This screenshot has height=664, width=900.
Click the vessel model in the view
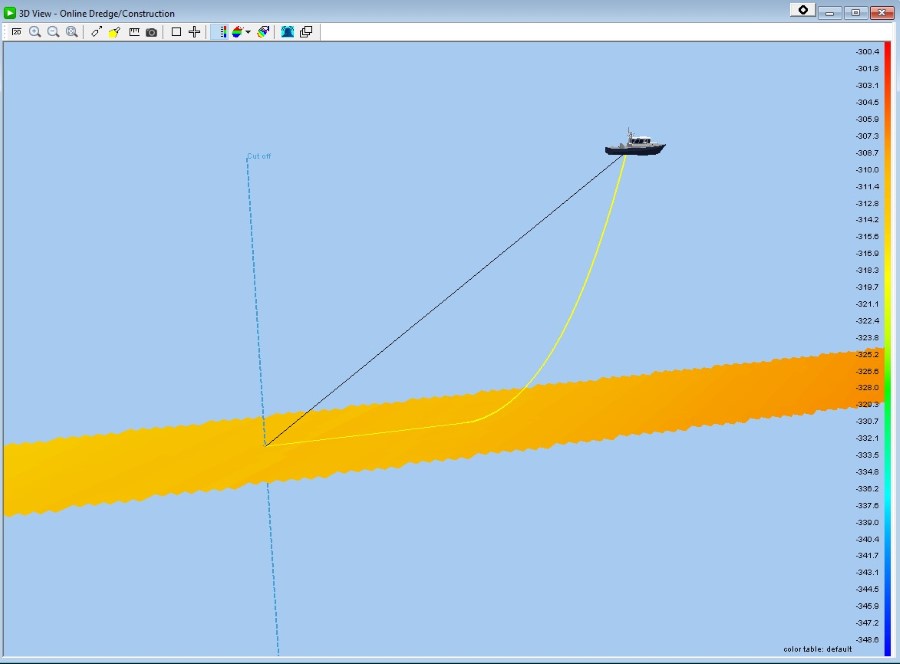635,143
